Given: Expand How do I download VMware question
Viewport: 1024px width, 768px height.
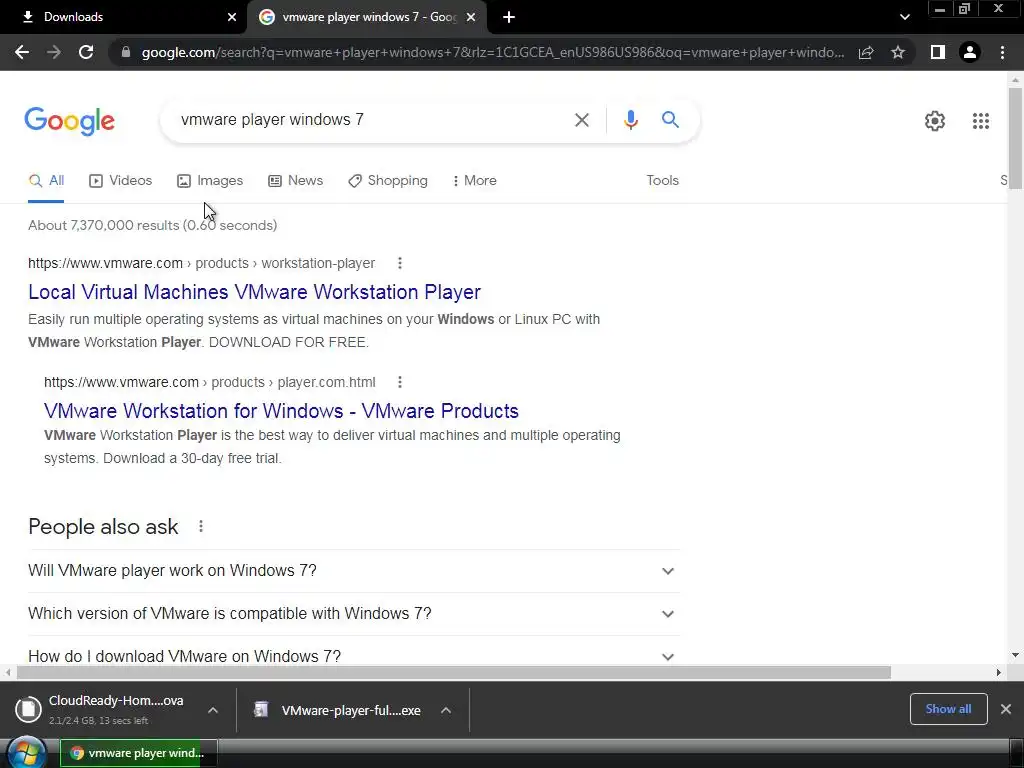Looking at the screenshot, I should (353, 656).
